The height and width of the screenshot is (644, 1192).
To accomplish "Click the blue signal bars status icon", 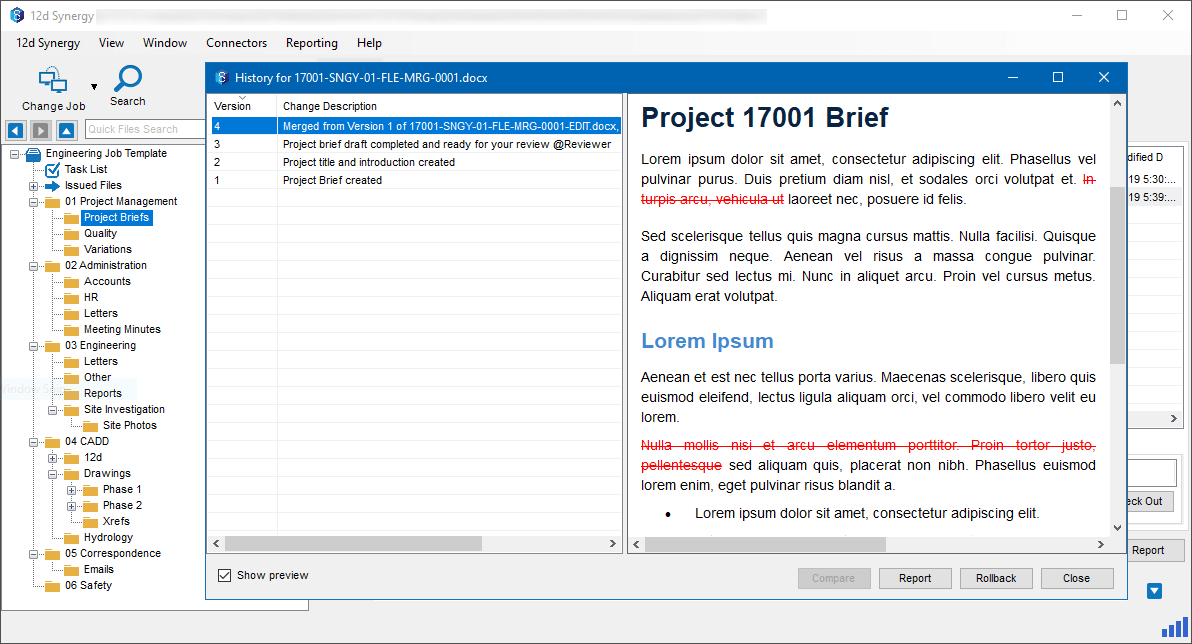I will [1174, 627].
